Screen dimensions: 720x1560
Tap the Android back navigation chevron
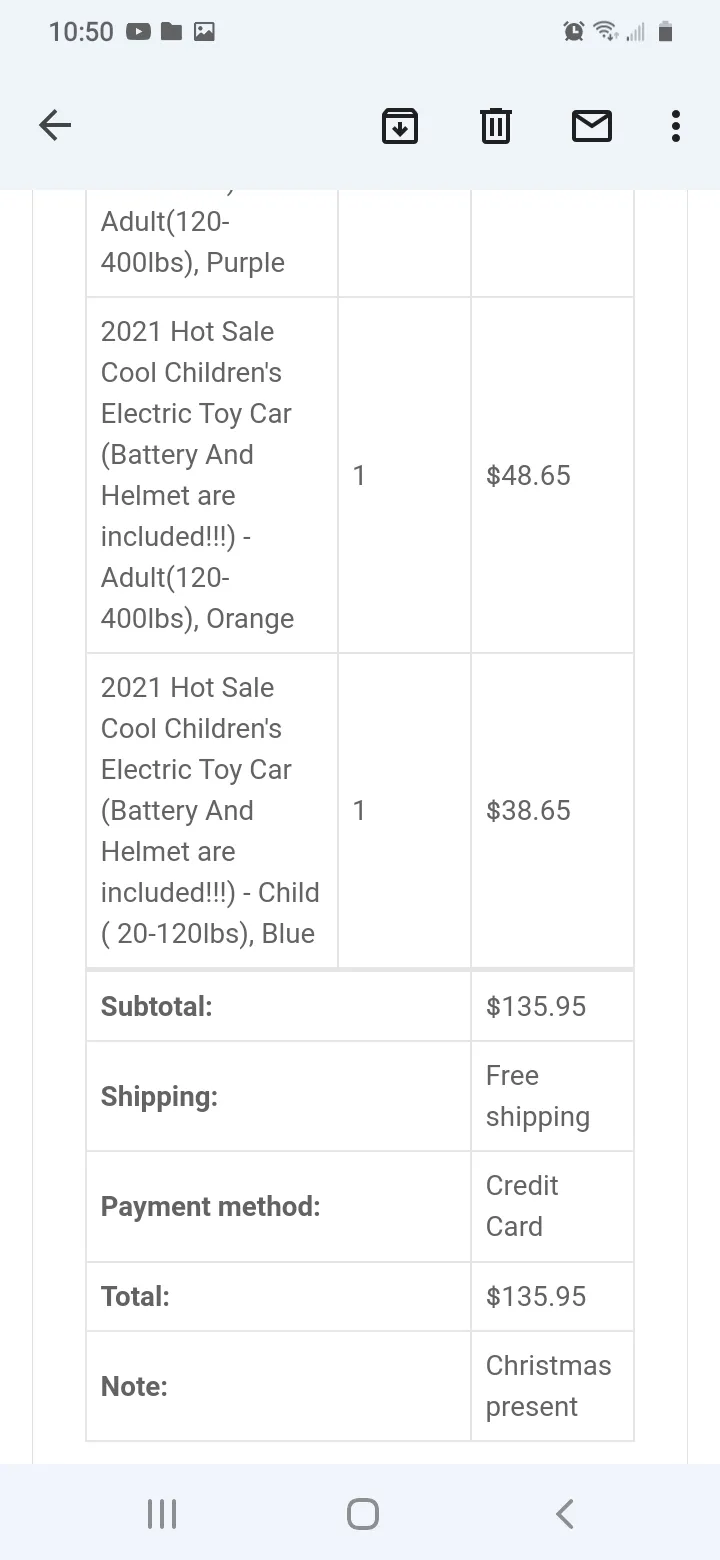[x=564, y=1513]
